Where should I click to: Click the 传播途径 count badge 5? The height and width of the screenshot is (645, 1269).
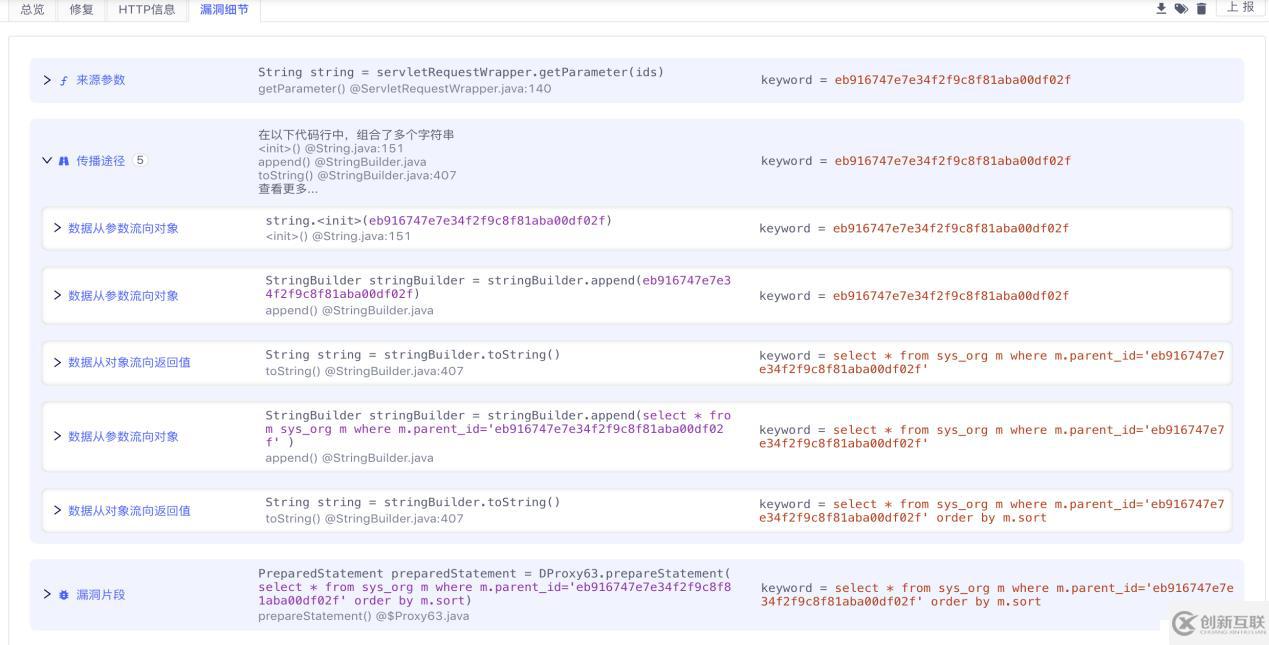[140, 160]
